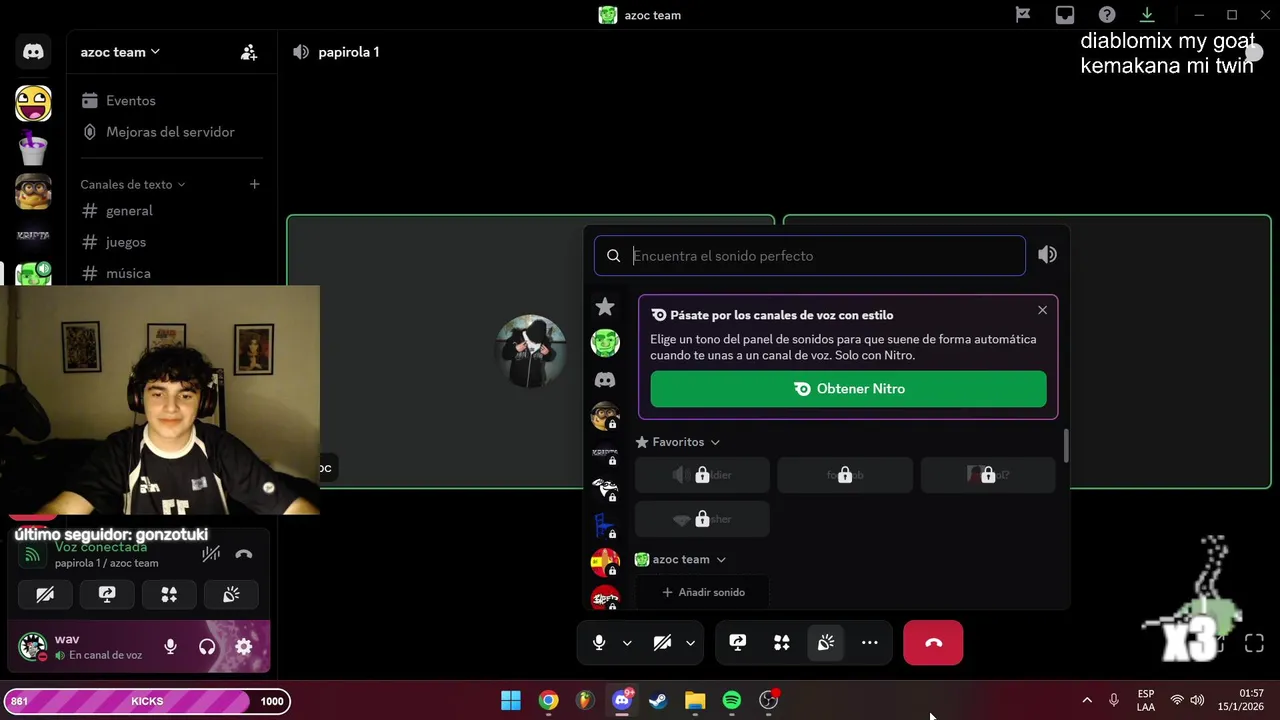Play first locked favorite sound with speaker icon

click(x=702, y=475)
